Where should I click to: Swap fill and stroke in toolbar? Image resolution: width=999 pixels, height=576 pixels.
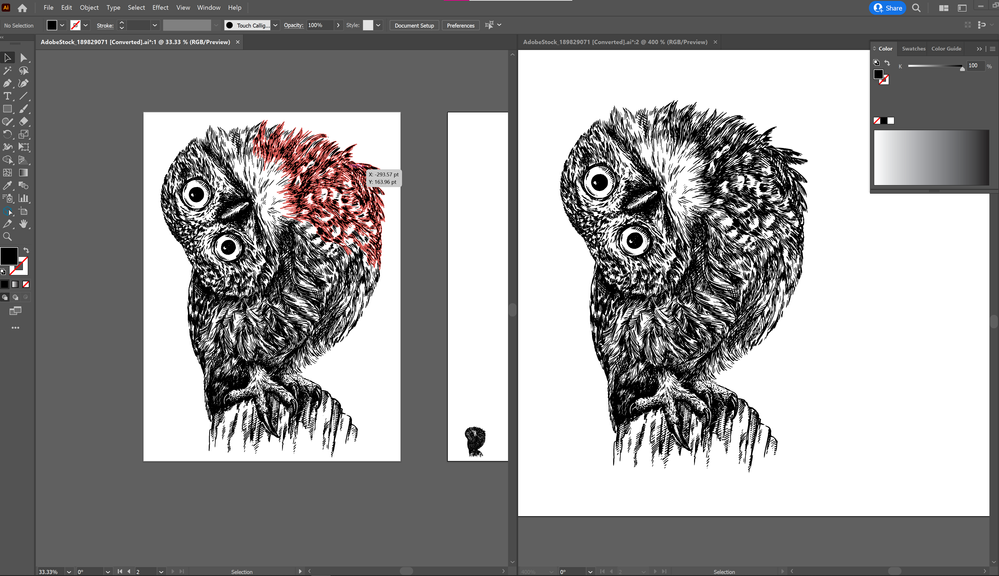point(26,251)
